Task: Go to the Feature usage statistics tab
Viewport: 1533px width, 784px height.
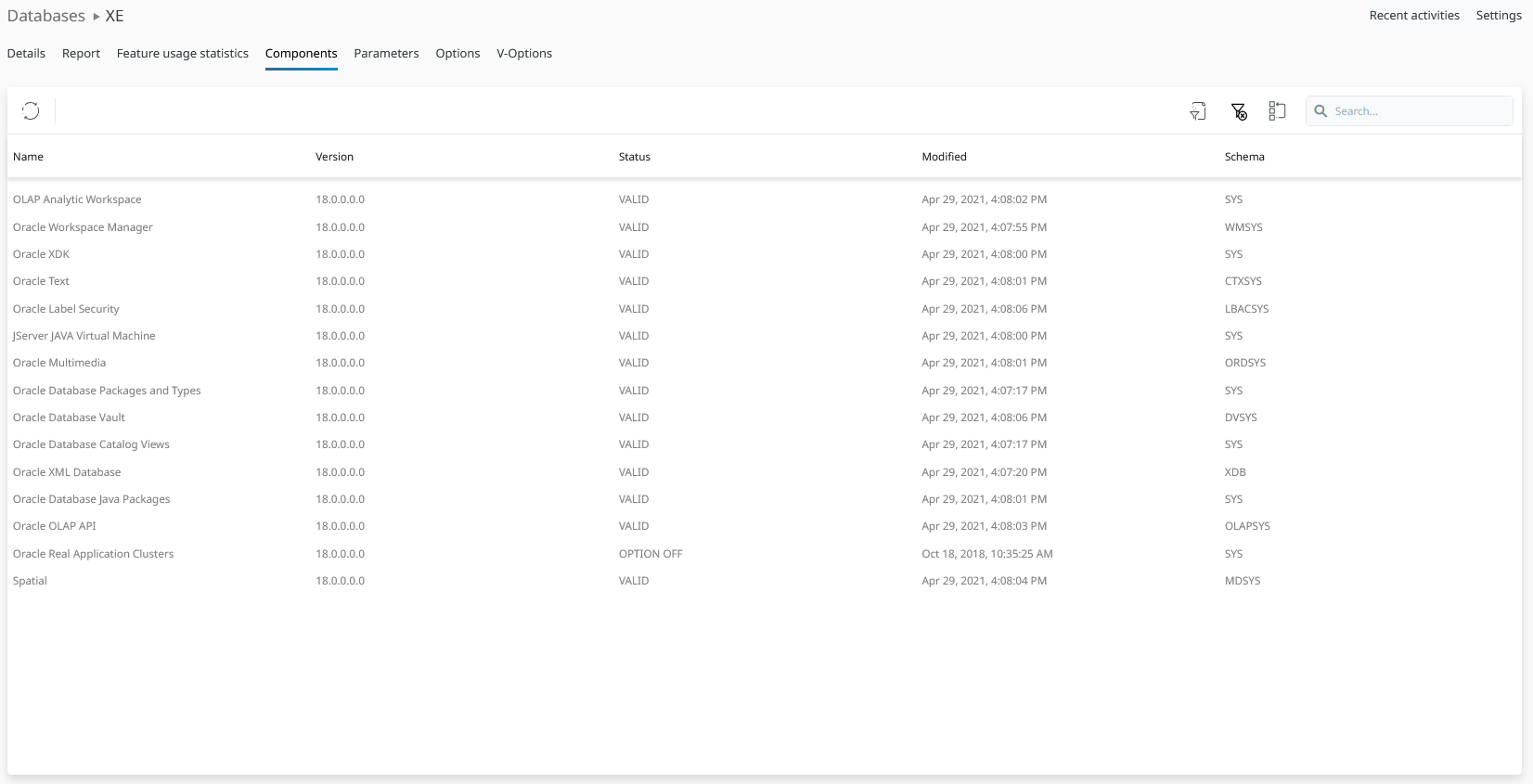Action: point(183,54)
